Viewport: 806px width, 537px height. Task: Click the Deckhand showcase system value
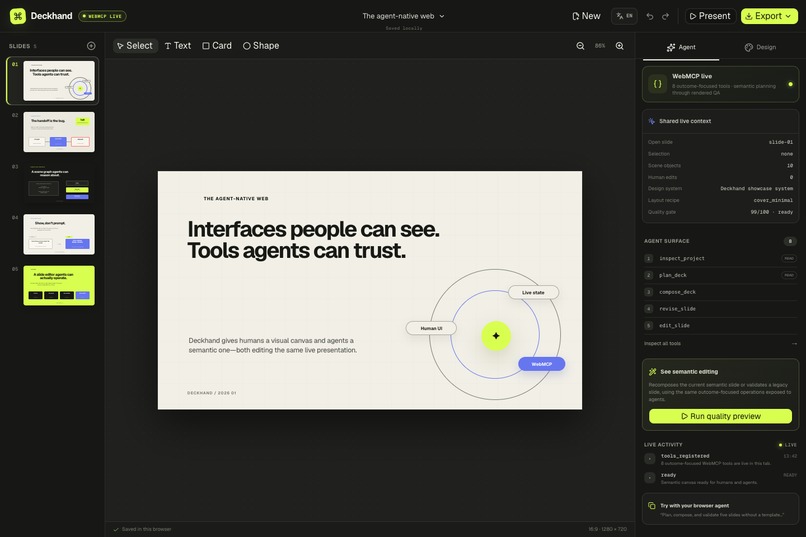coord(756,189)
